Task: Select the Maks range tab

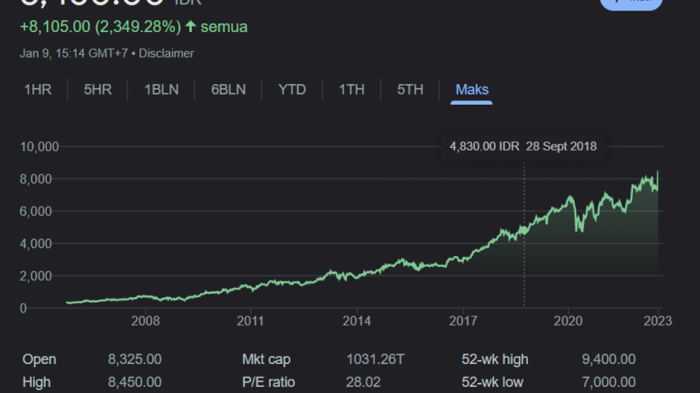Action: 472,90
